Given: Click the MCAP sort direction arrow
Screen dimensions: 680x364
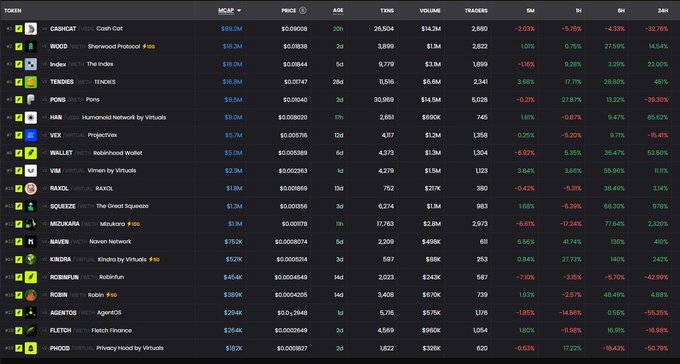Looking at the screenshot, I should [x=239, y=10].
